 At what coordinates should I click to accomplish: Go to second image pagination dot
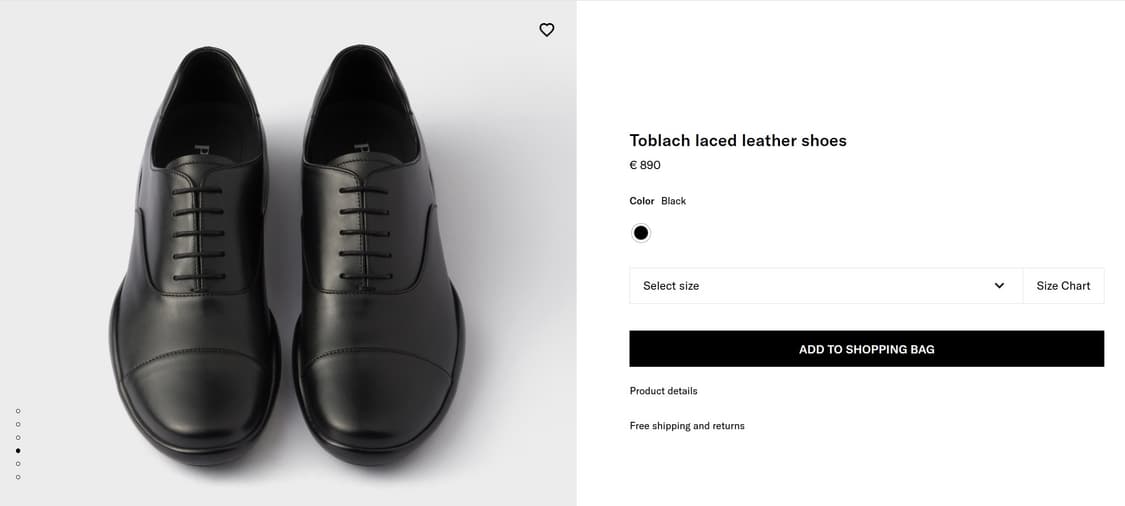(x=18, y=424)
